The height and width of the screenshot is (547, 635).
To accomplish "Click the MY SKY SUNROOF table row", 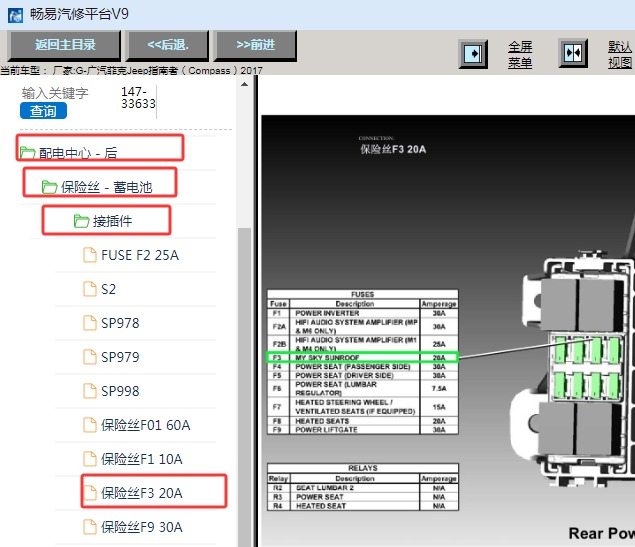I will pos(362,358).
